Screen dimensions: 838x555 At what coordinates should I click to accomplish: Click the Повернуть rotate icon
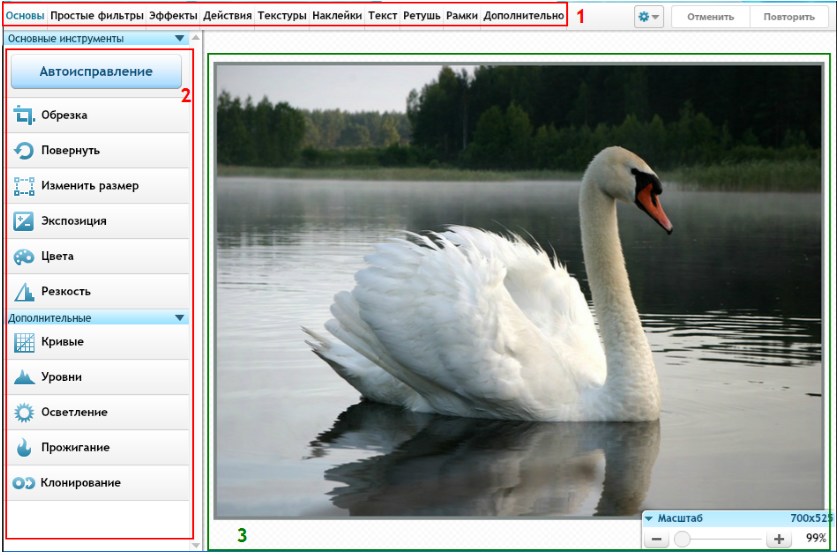(24, 150)
